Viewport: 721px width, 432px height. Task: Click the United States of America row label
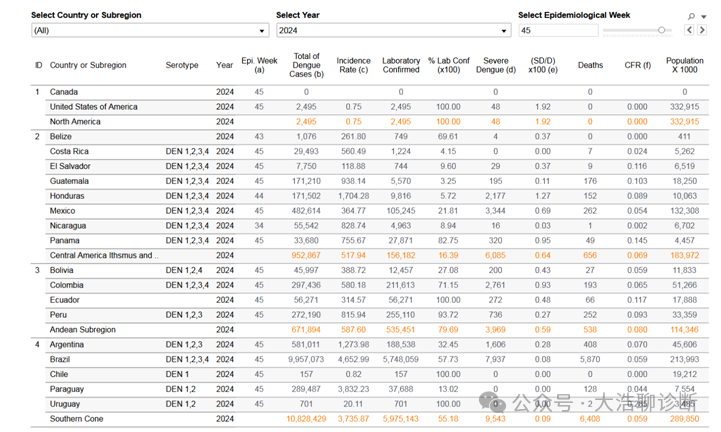[94, 107]
